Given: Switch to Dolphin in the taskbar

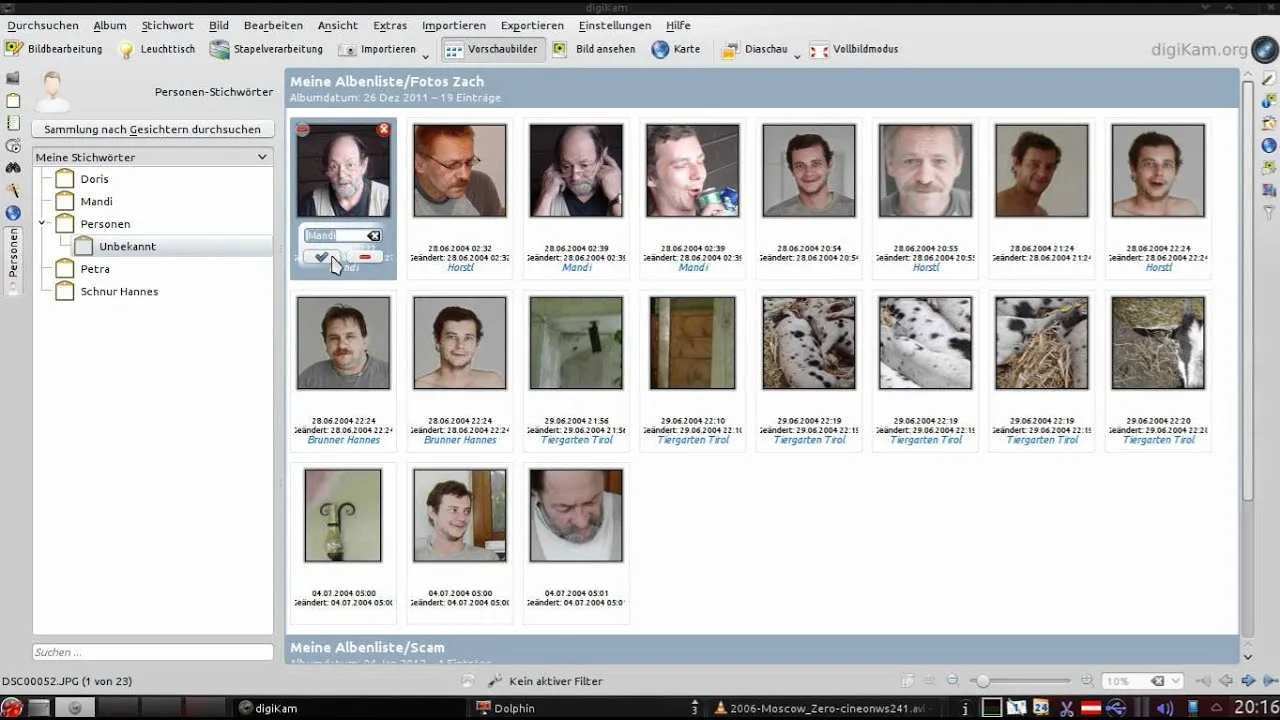Looking at the screenshot, I should (x=515, y=708).
